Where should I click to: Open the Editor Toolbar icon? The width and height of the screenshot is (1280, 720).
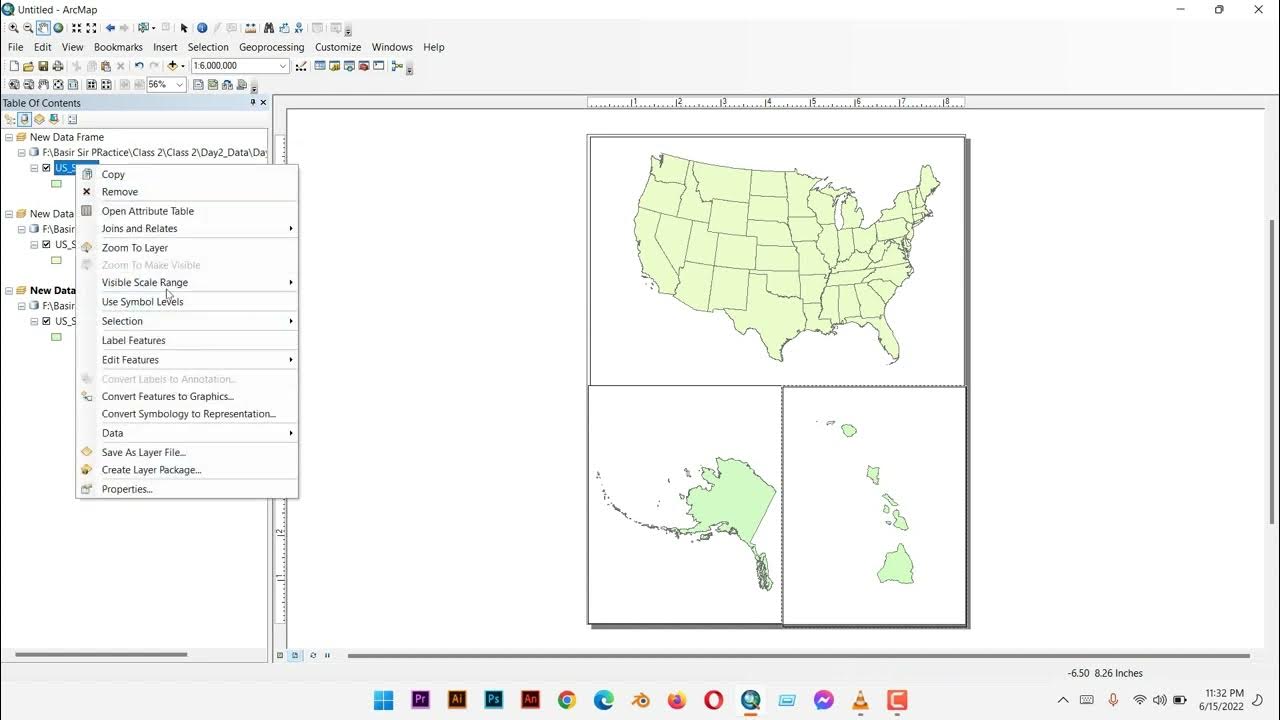click(x=300, y=66)
